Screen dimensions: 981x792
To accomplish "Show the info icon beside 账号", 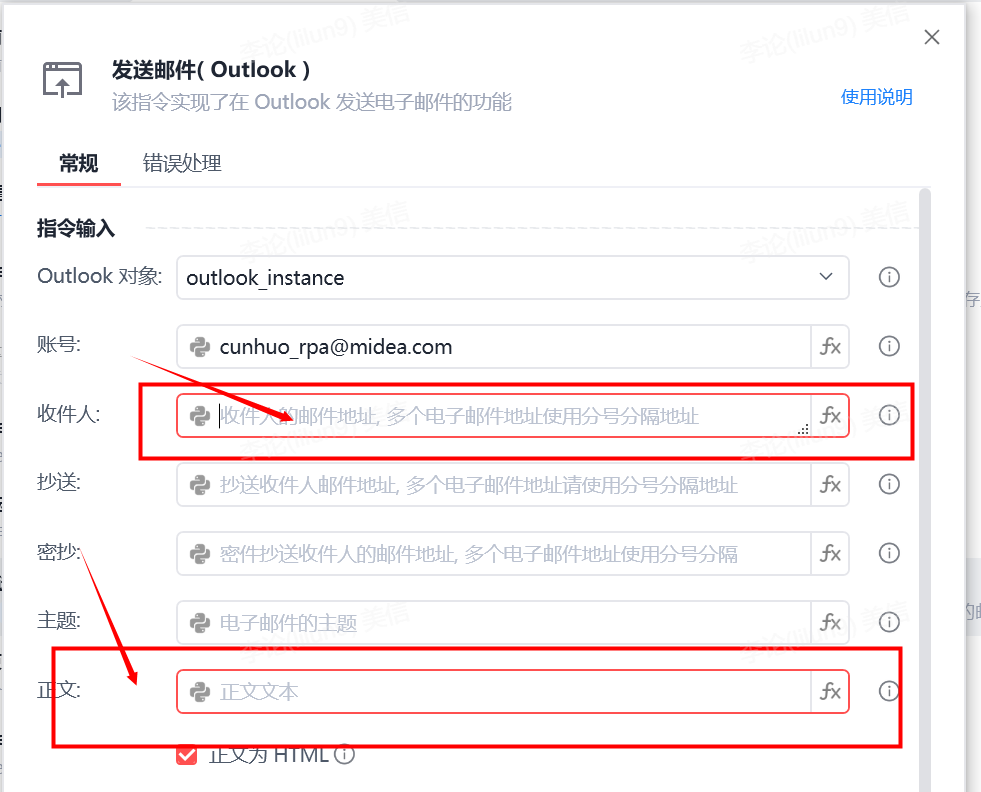I will (889, 346).
